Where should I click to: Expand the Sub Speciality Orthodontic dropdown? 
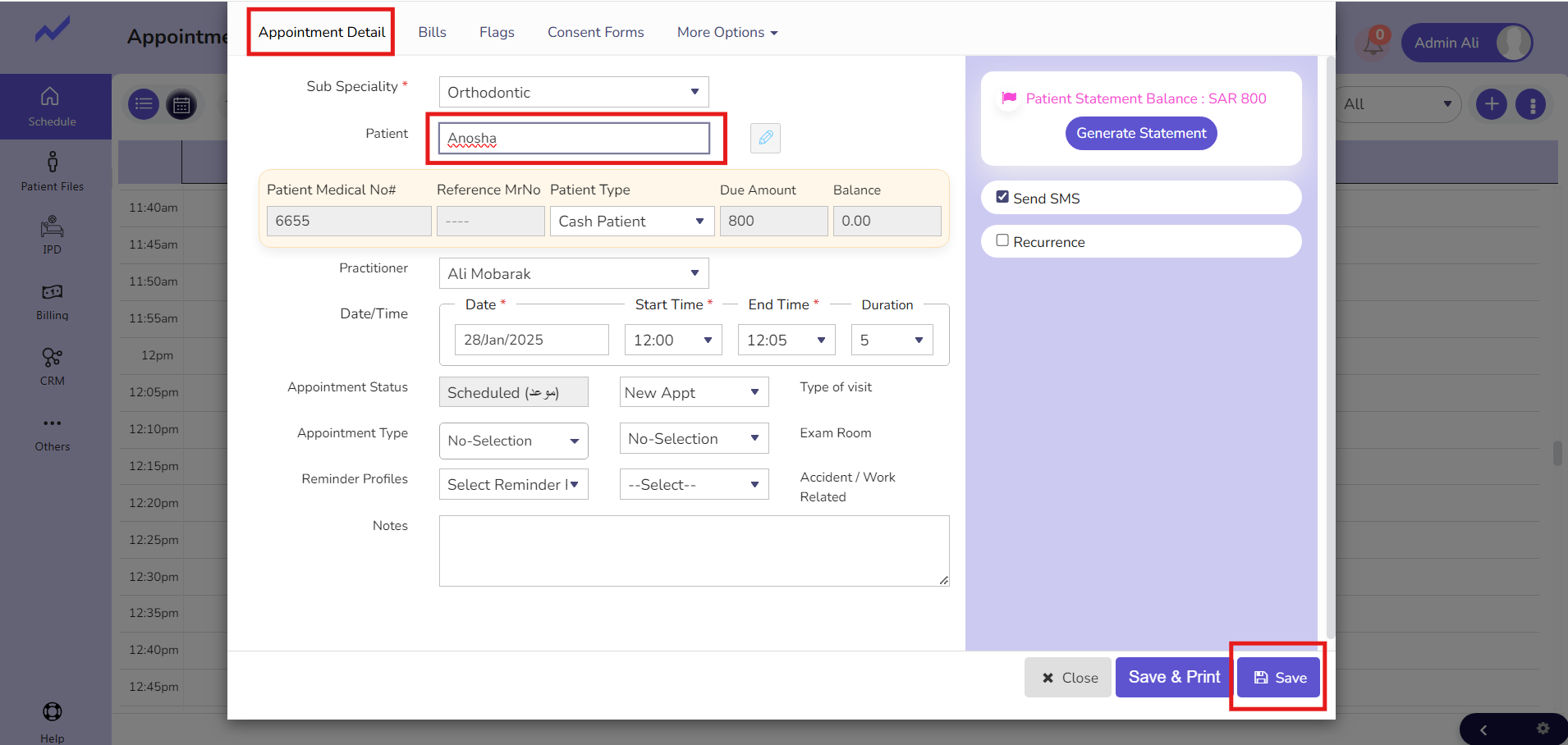click(573, 92)
